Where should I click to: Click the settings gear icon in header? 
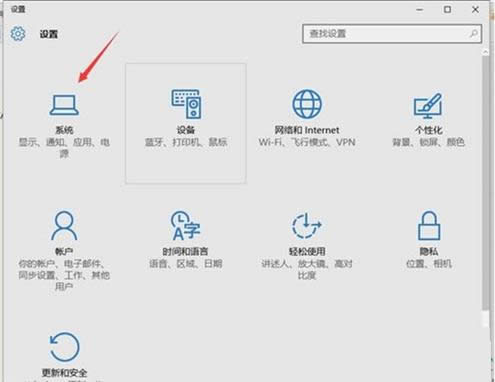pyautogui.click(x=18, y=34)
